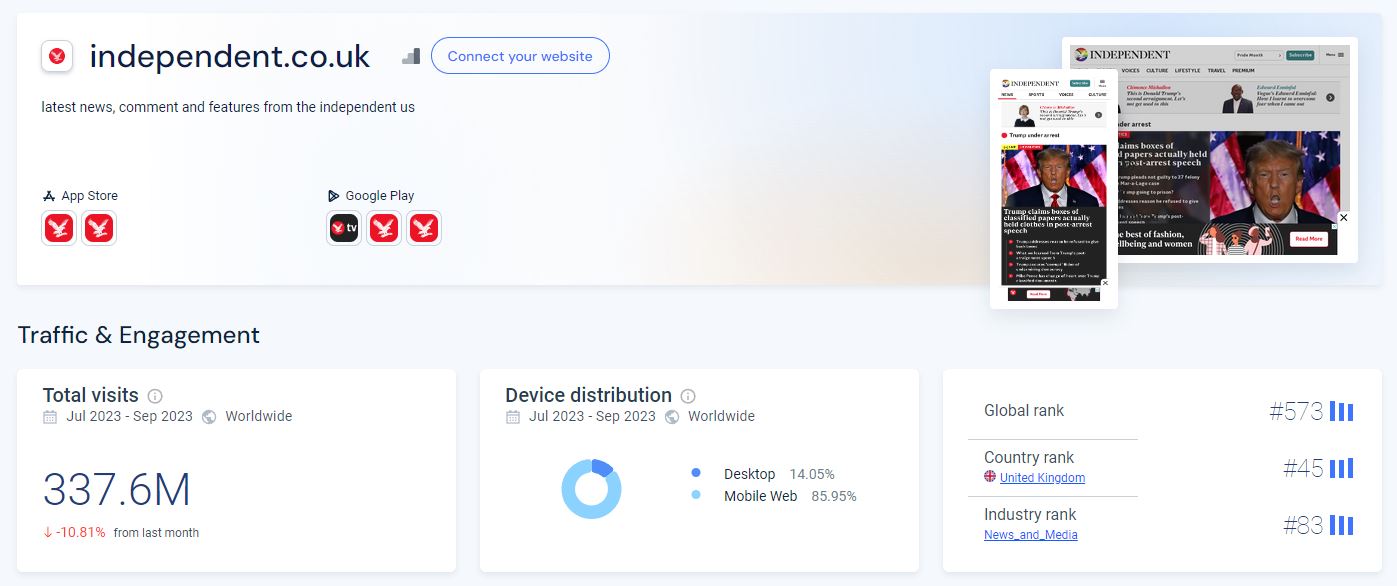
Task: Open the third Google Play app icon
Action: 424,228
